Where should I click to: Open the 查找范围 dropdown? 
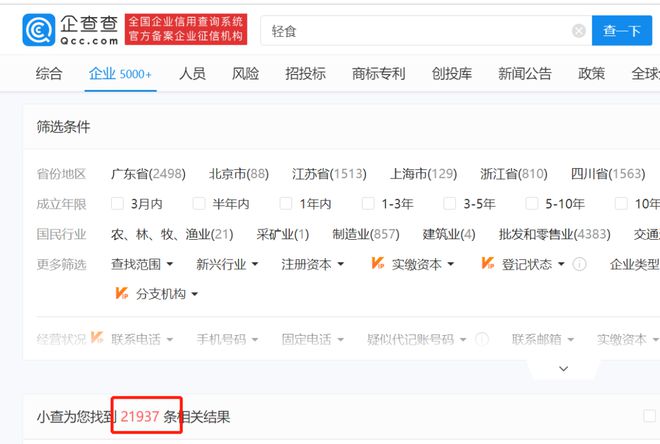142,264
